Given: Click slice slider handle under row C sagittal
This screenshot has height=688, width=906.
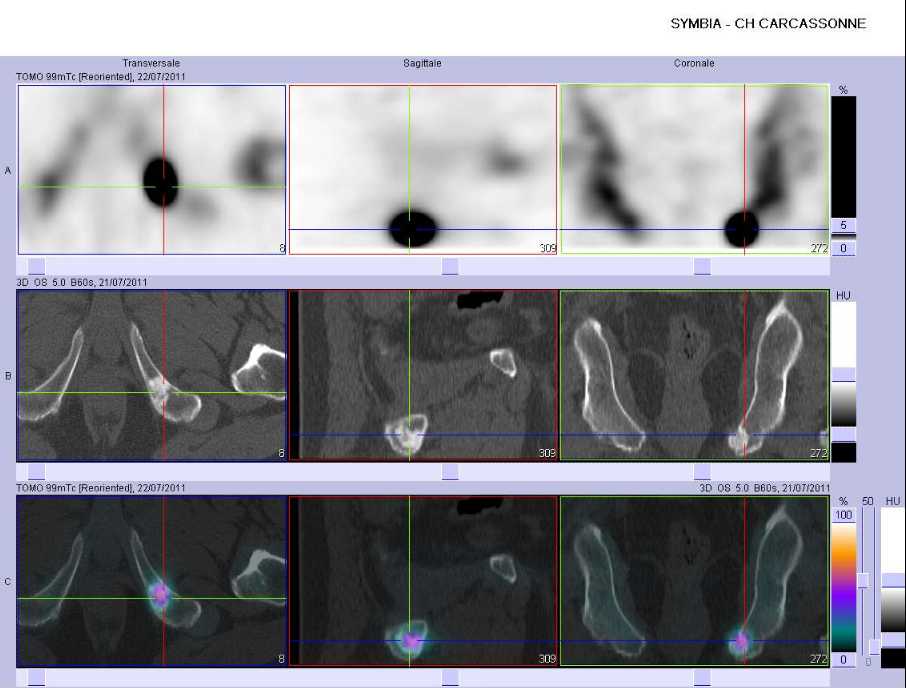Looking at the screenshot, I should pyautogui.click(x=450, y=678).
